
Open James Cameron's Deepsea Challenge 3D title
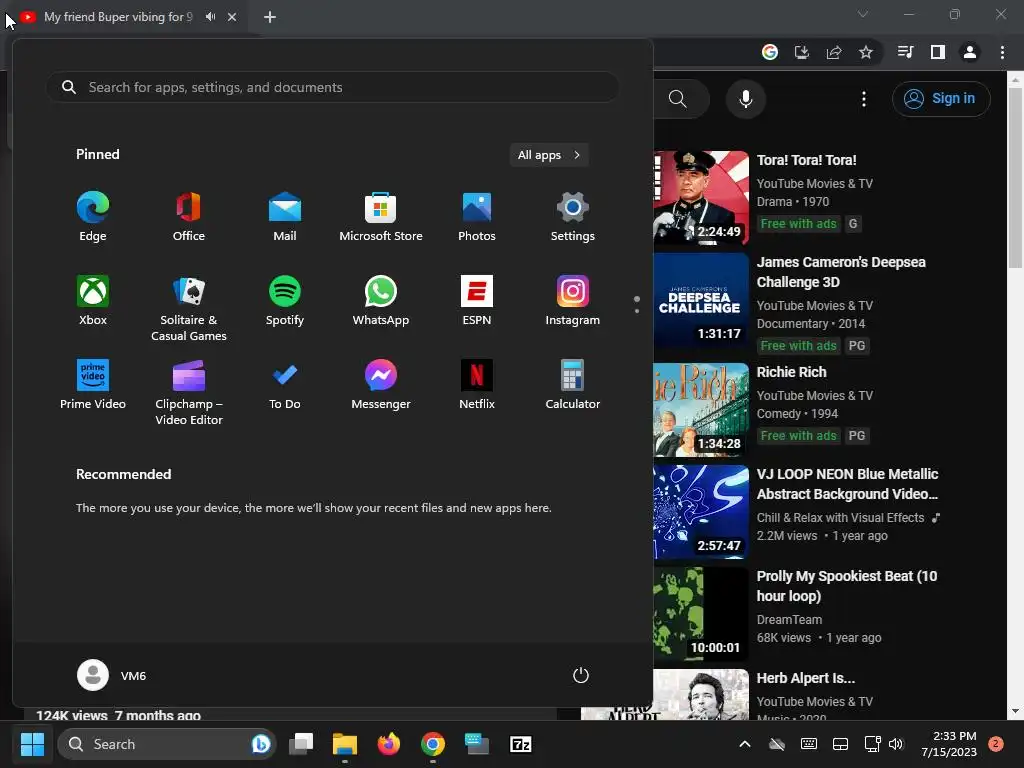click(x=840, y=272)
